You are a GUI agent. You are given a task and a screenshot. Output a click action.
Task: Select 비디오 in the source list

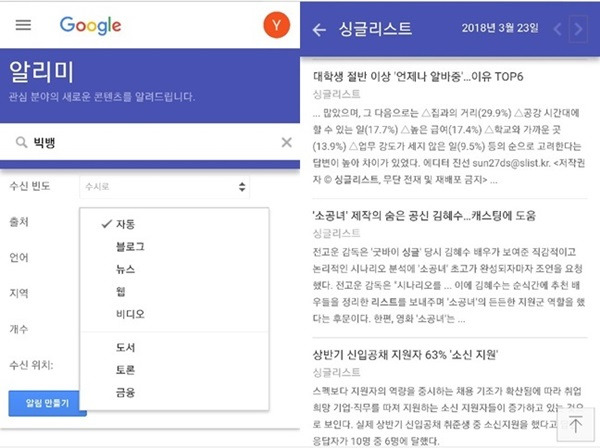tap(130, 314)
